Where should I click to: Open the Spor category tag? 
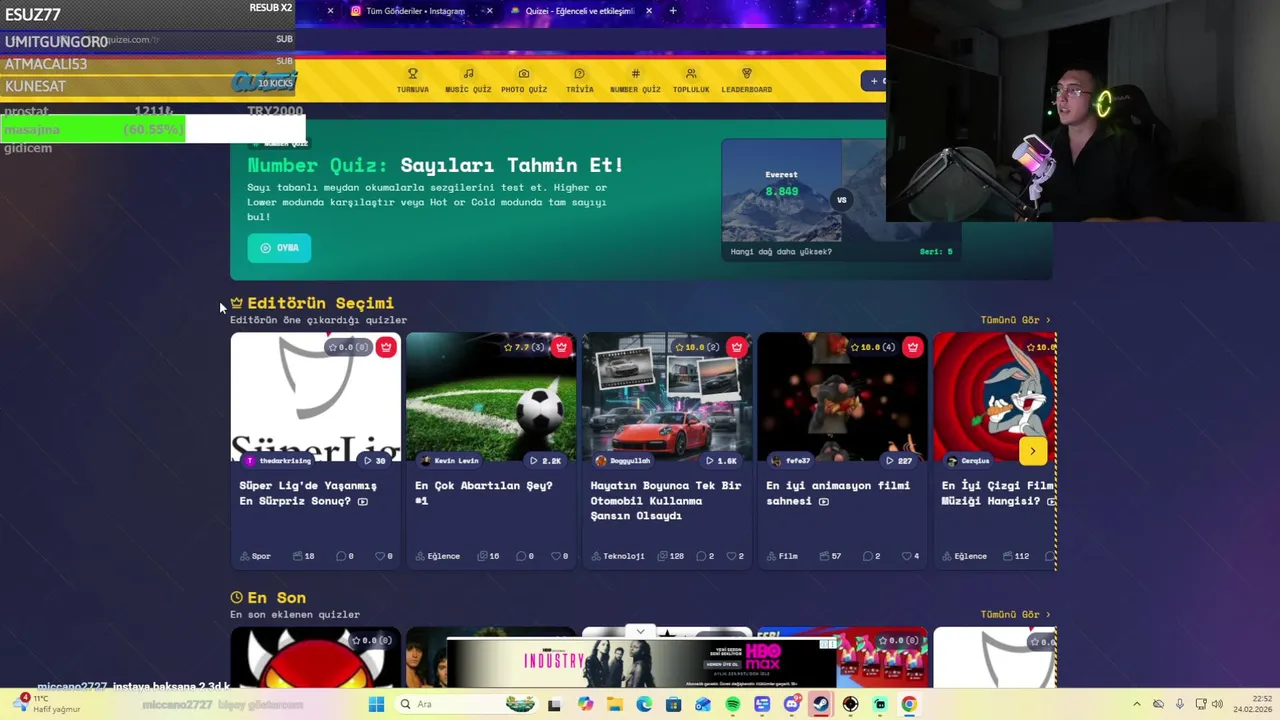(255, 556)
